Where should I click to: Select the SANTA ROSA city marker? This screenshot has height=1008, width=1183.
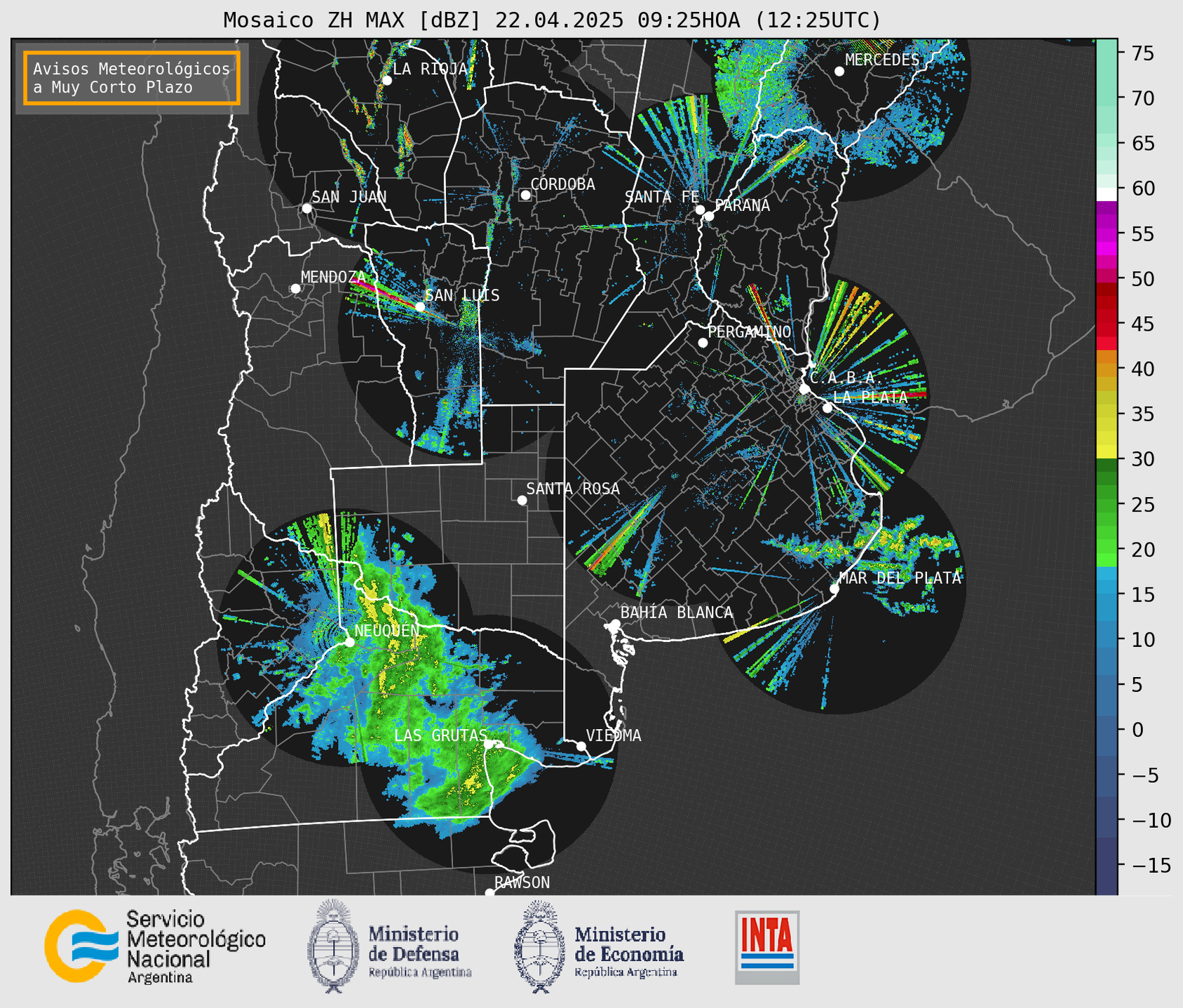(x=522, y=500)
